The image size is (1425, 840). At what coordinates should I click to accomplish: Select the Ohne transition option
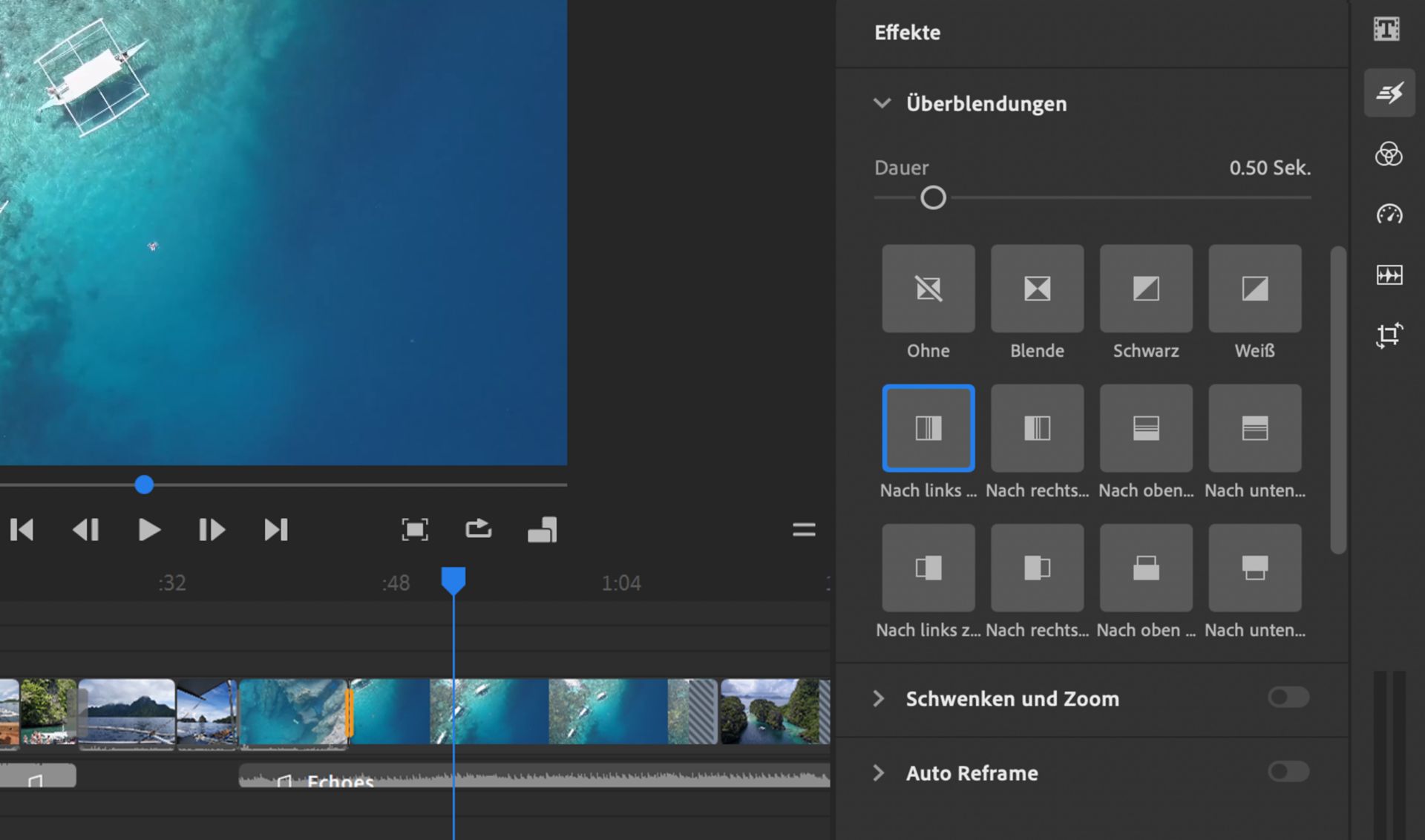click(x=928, y=289)
